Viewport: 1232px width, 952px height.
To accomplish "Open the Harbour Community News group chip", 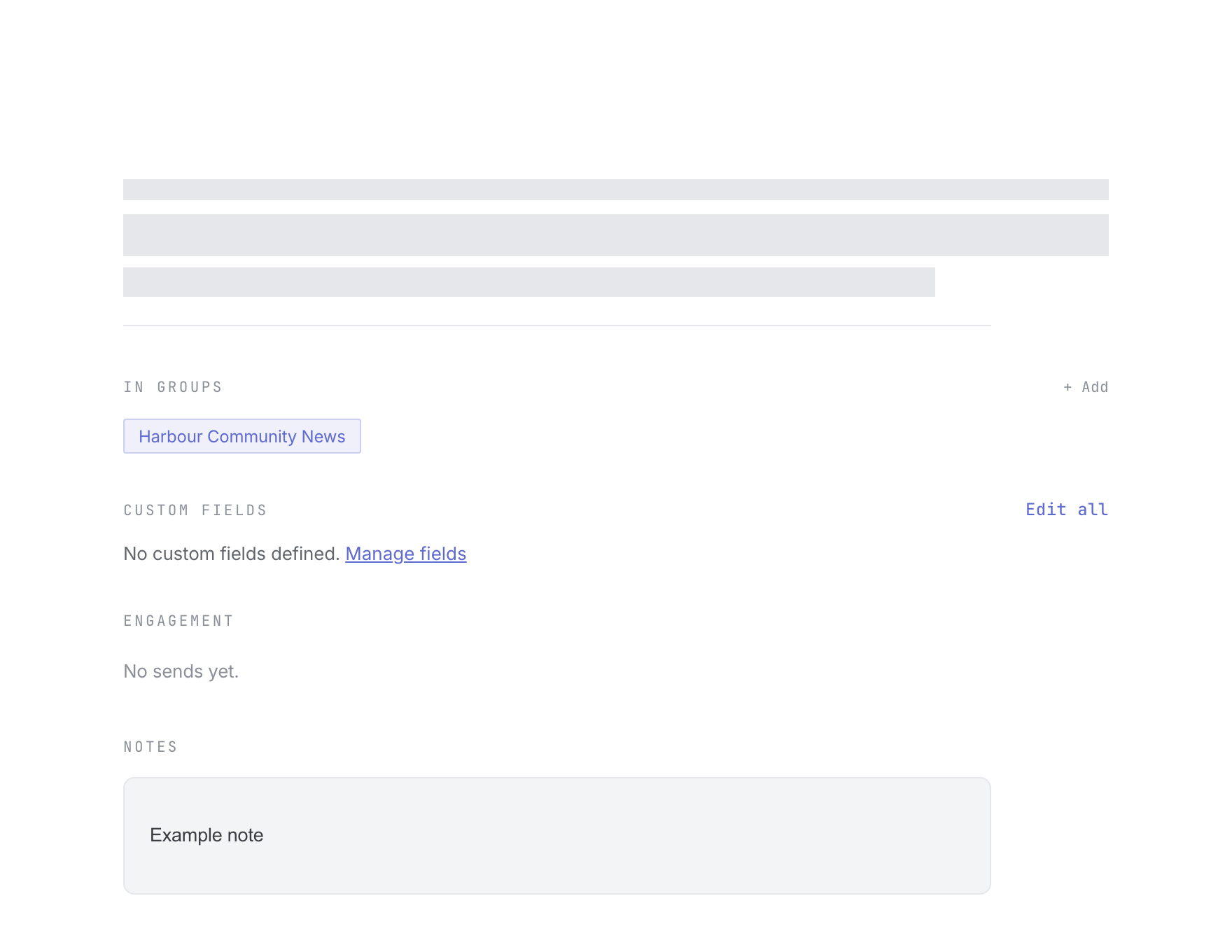I will 242,436.
